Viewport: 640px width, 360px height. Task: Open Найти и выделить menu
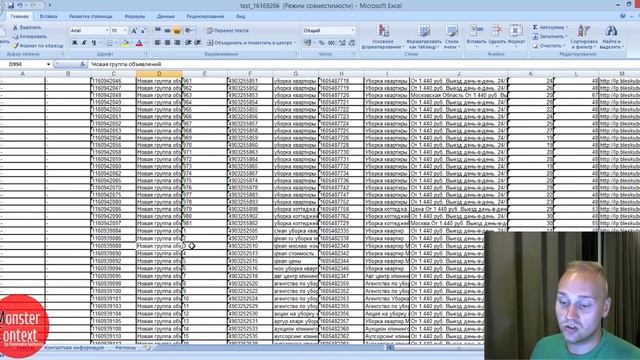(611, 37)
